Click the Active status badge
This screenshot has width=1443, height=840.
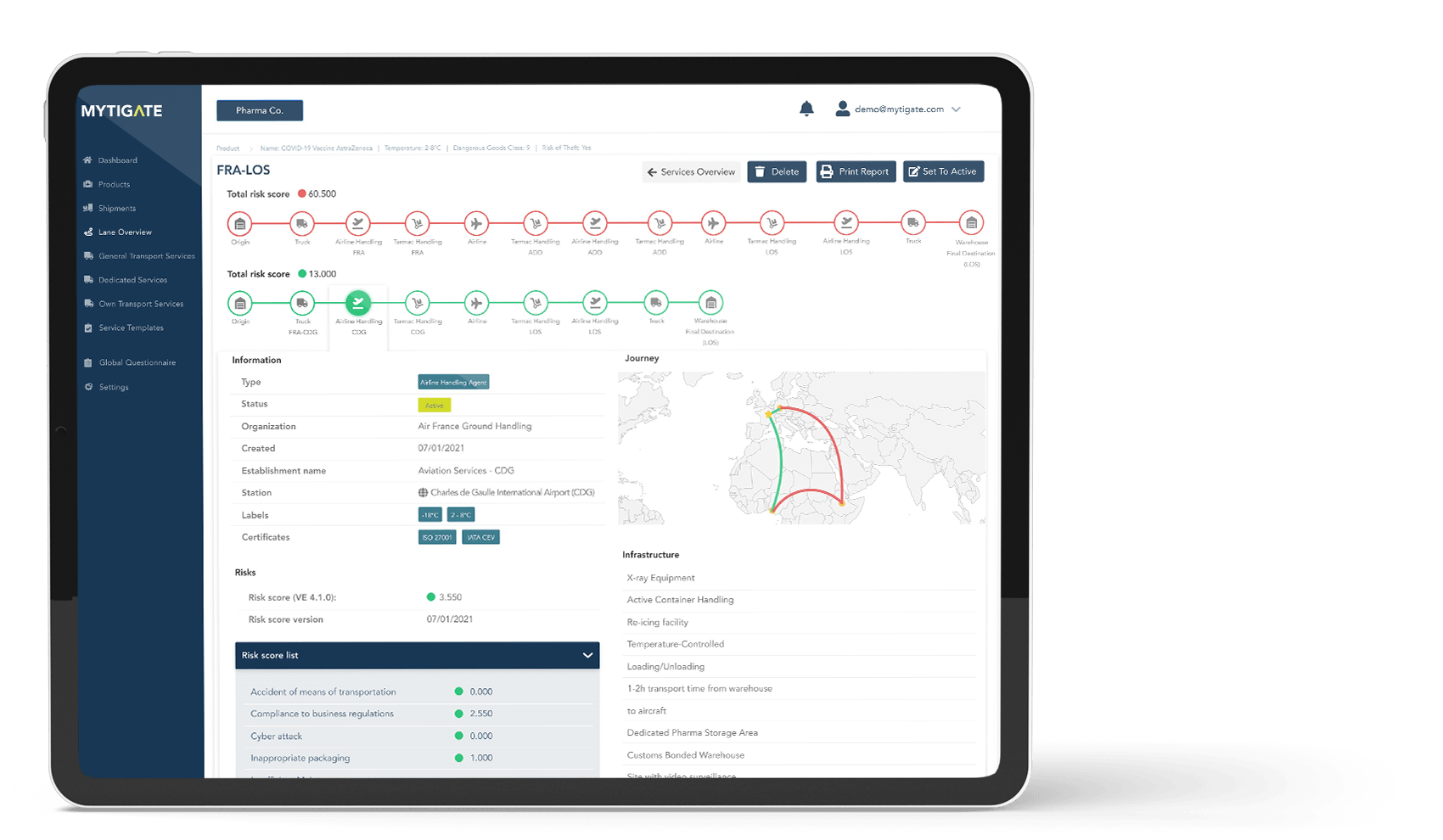(434, 406)
